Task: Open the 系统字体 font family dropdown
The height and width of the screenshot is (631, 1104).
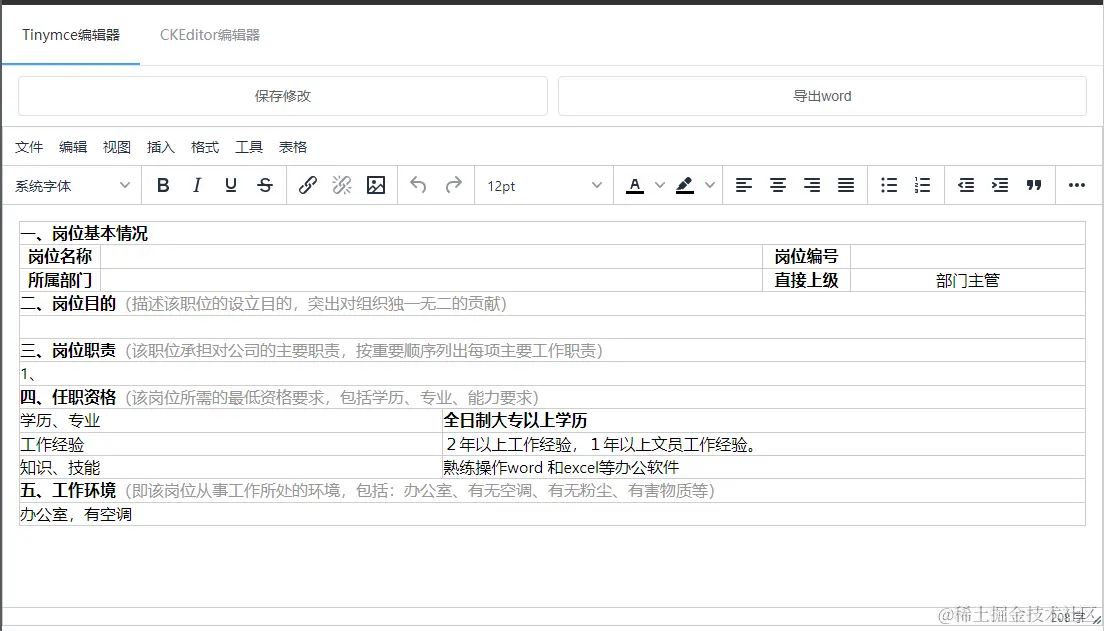Action: [73, 186]
